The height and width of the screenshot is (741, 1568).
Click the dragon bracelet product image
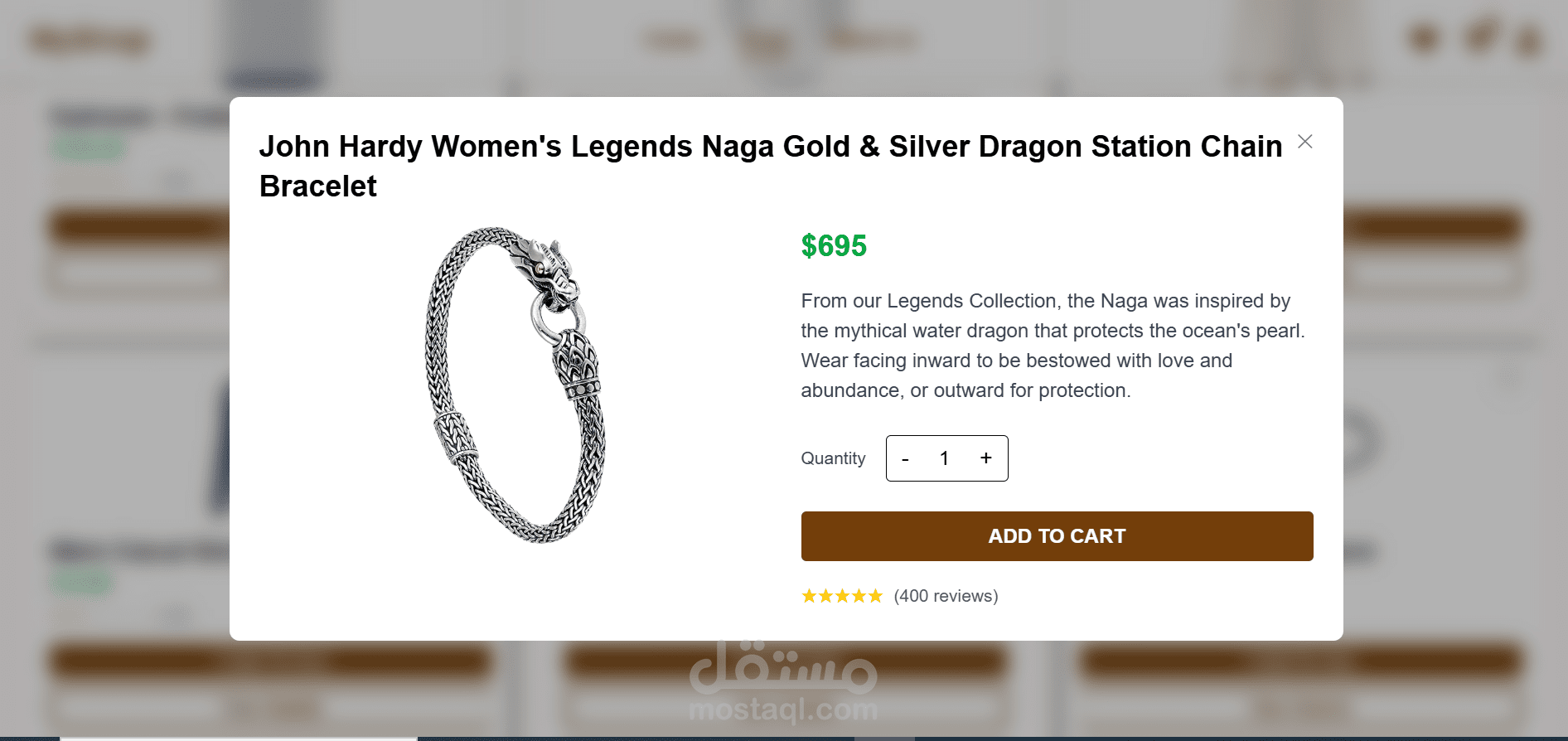coord(515,385)
